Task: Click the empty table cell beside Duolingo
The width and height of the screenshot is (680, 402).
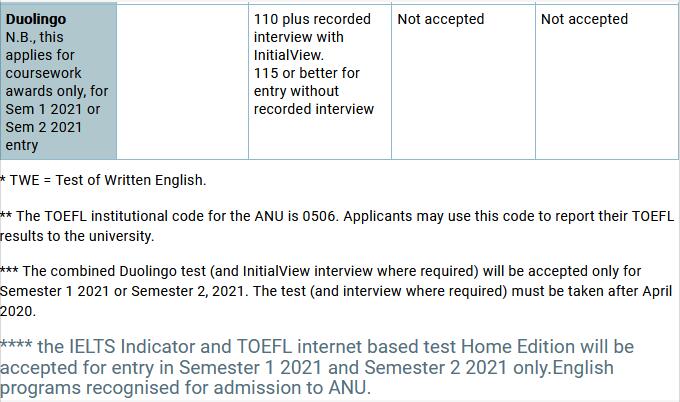Action: 182,80
